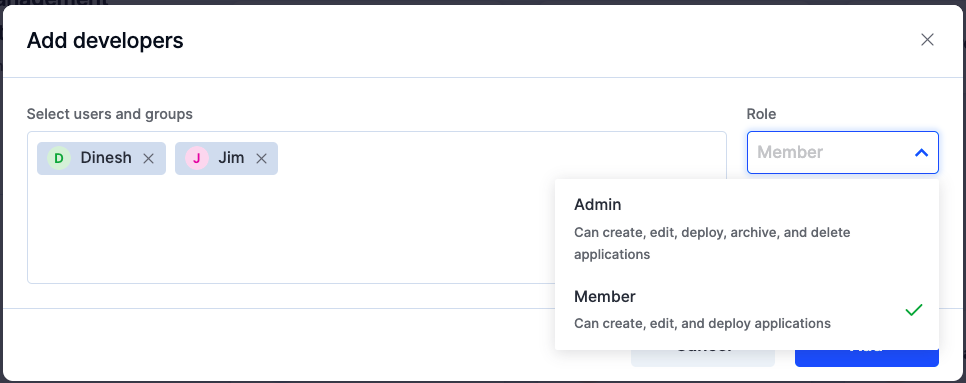Click the partially hidden Cancel button

(x=702, y=358)
